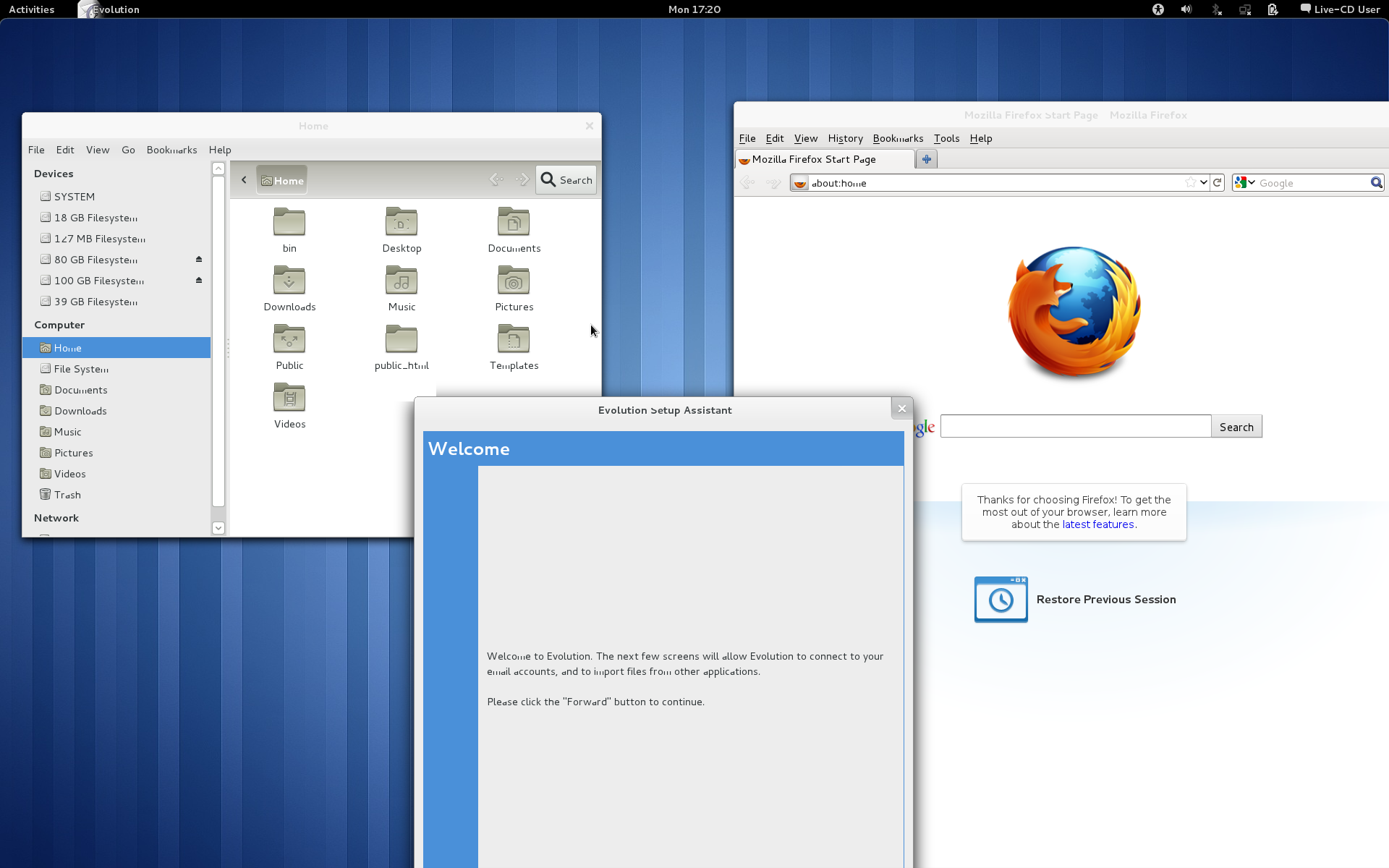
Task: Open View menu in Home window
Action: [x=98, y=150]
